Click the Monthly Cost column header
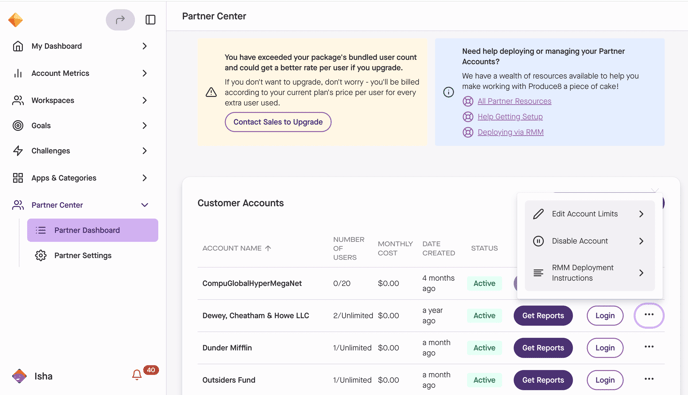The height and width of the screenshot is (395, 688). click(395, 248)
